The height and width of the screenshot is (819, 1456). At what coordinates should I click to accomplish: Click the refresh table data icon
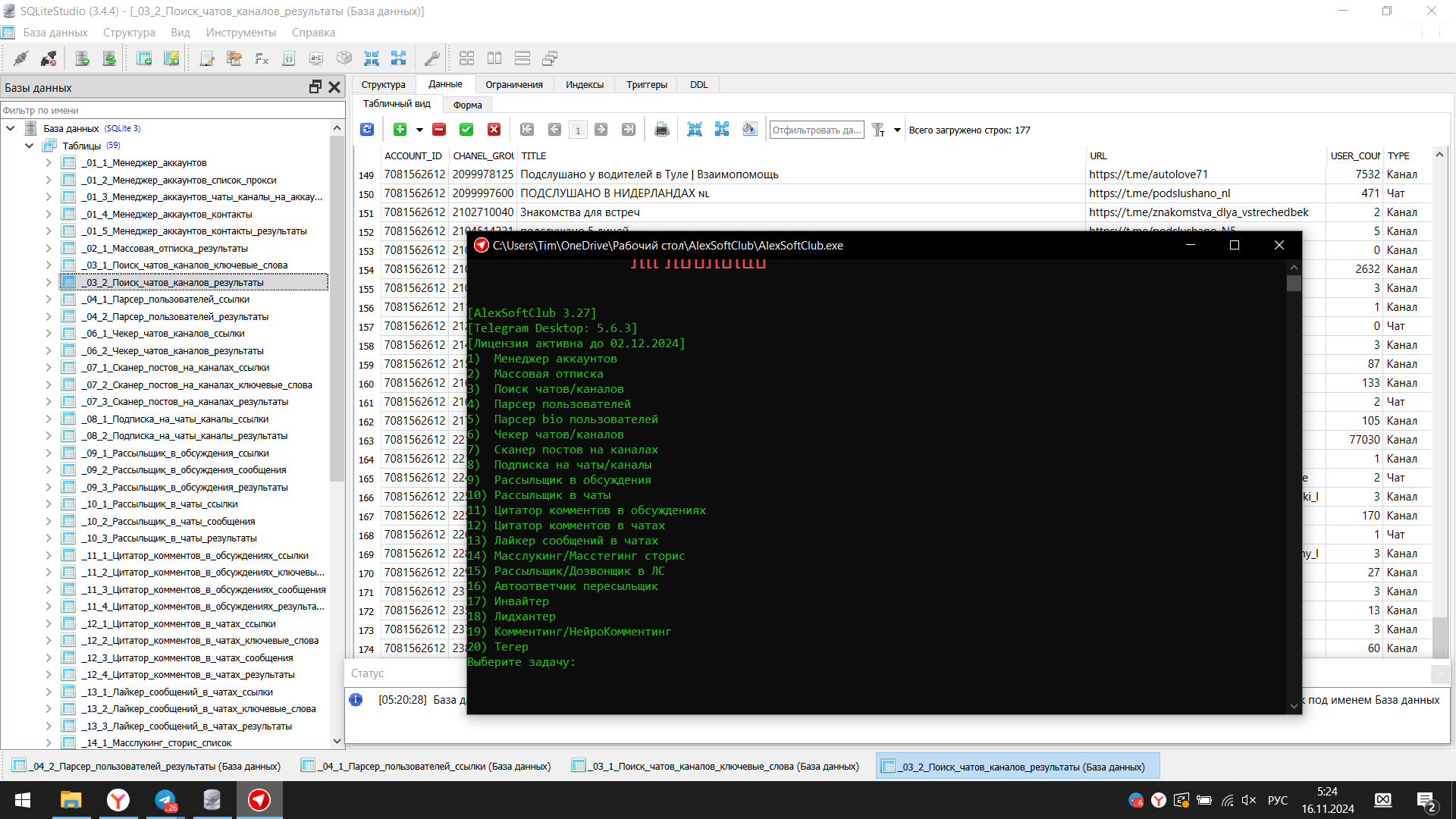click(367, 130)
